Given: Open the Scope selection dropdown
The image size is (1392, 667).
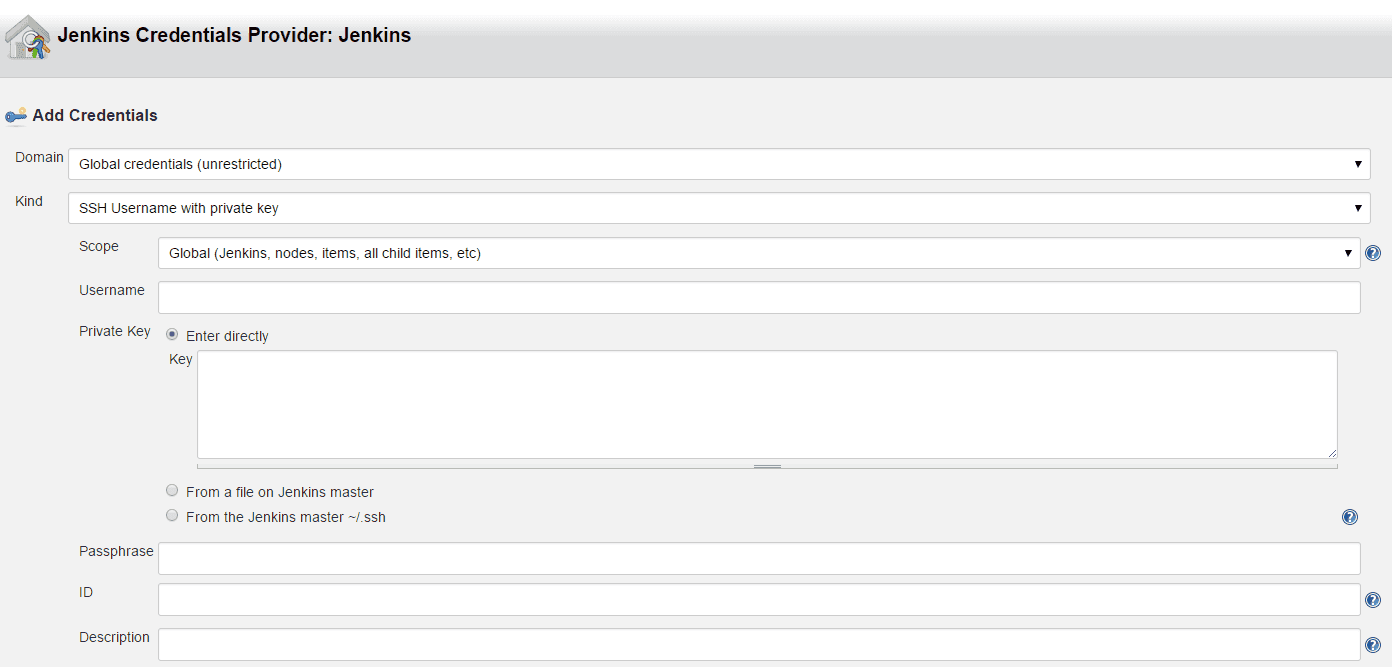Looking at the screenshot, I should 758,253.
